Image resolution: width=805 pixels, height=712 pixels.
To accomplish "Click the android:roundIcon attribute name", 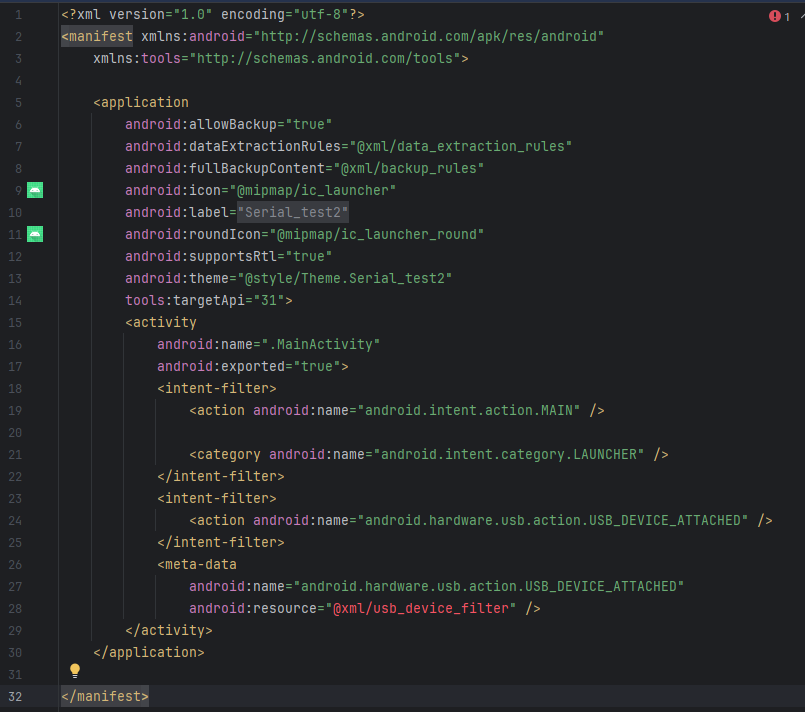I will [193, 235].
